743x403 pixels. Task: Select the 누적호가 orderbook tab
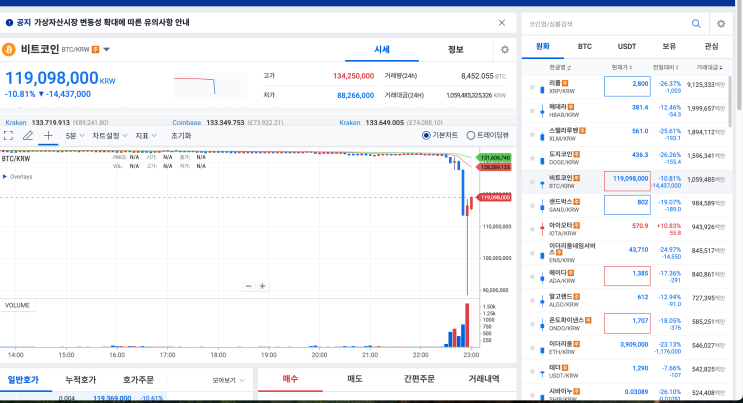[81, 380]
